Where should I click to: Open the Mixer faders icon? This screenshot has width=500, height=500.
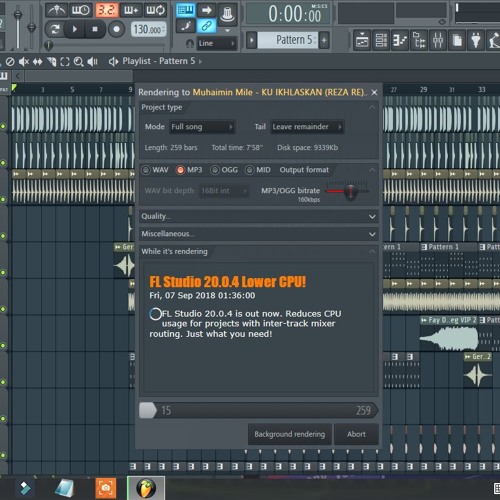pyautogui.click(x=438, y=41)
